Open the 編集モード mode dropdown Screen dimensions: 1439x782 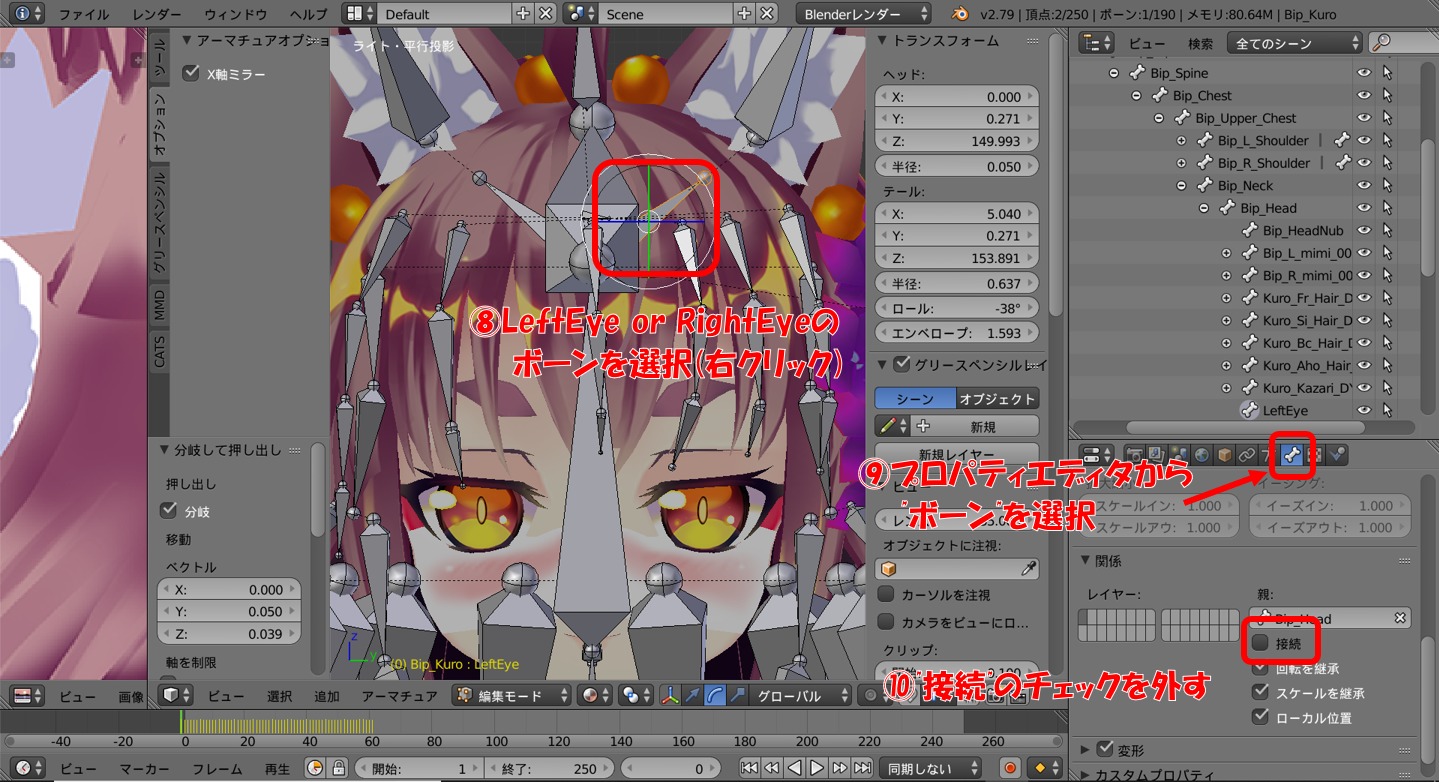coord(511,696)
